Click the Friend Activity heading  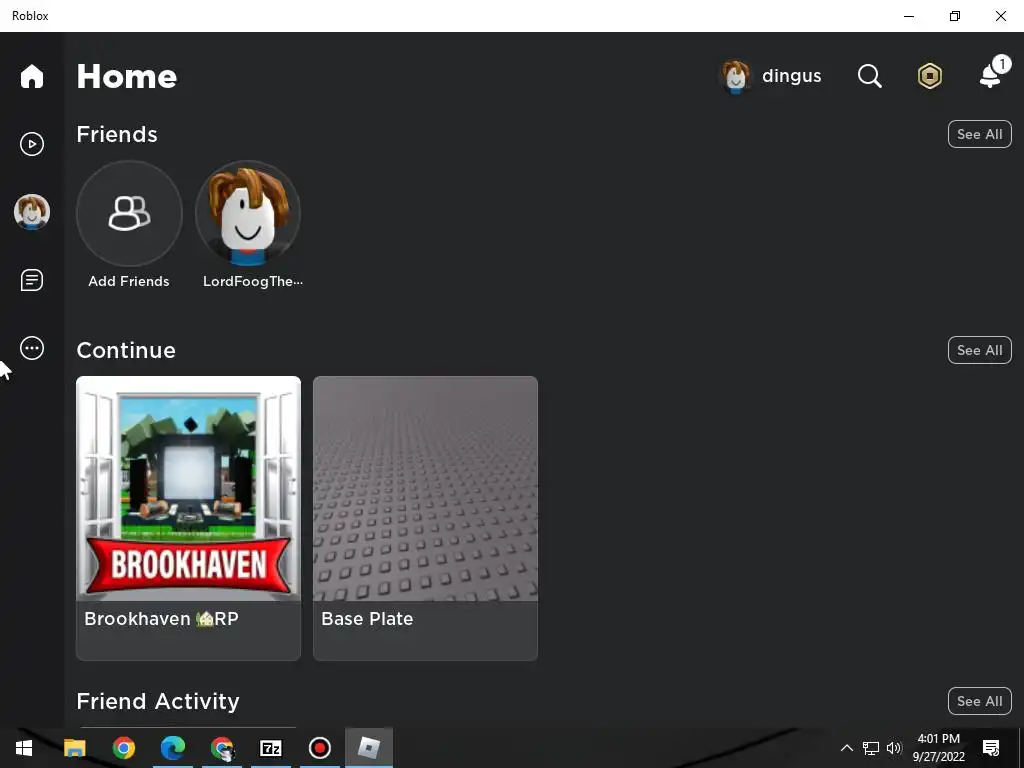pos(158,701)
